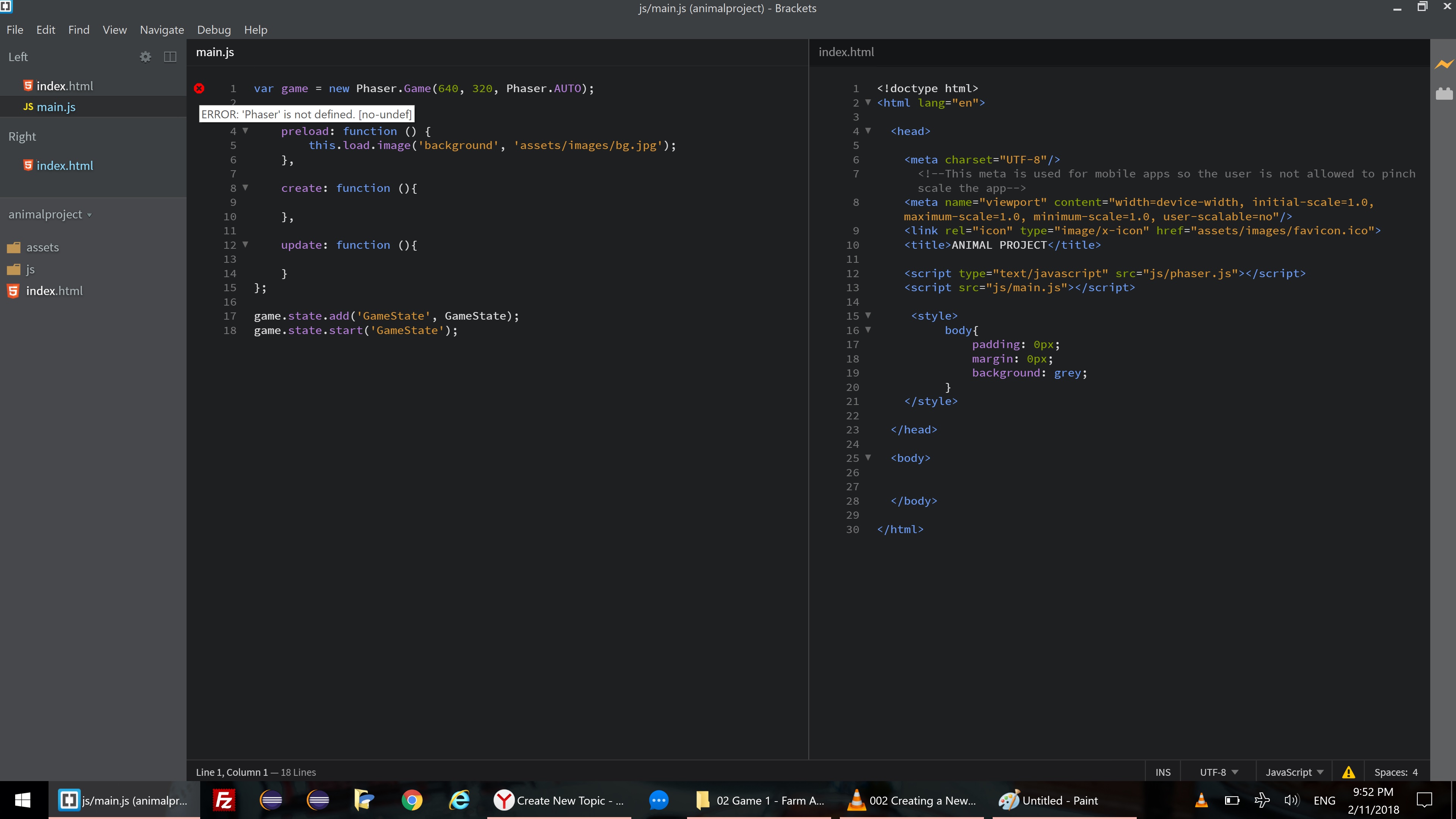Switch to the VLC 002 Creating a New window
The height and width of the screenshot is (819, 1456).
[x=911, y=800]
